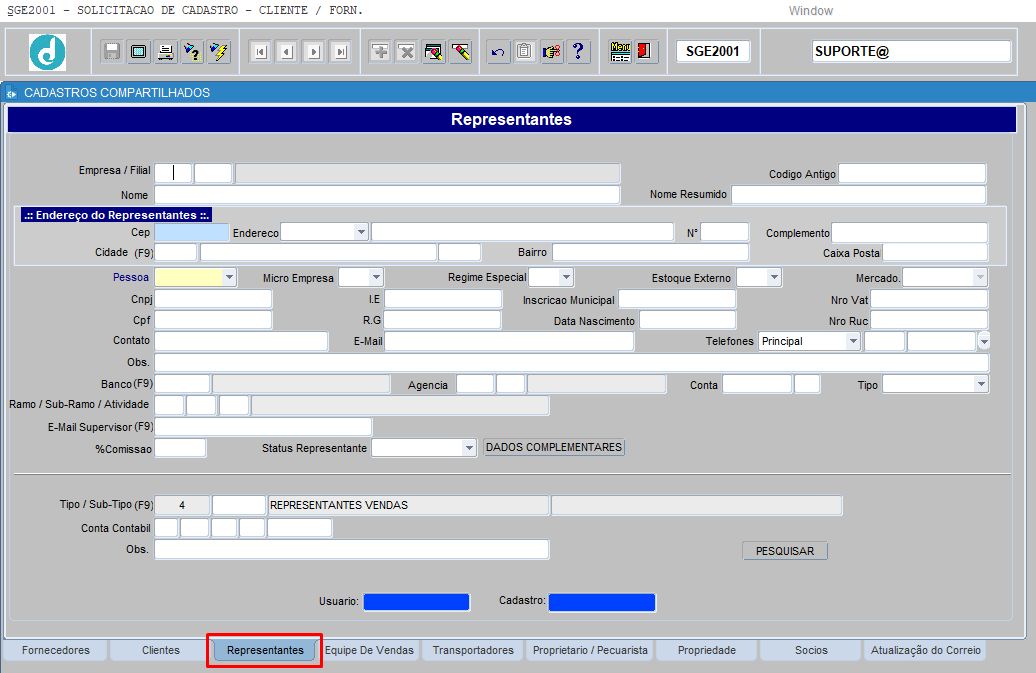This screenshot has height=673, width=1036.
Task: Open the Socios tab
Action: (x=811, y=651)
